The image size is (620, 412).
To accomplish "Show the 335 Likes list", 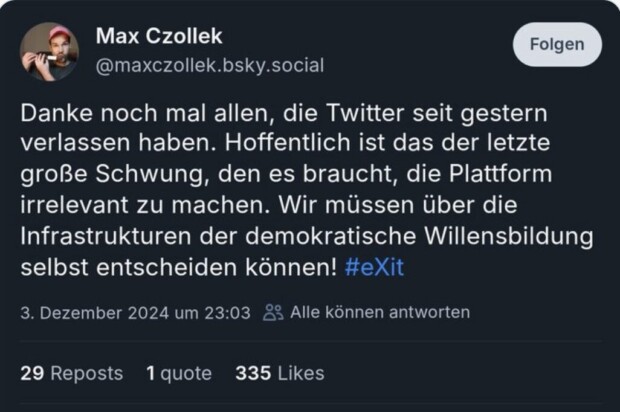I will tap(280, 373).
